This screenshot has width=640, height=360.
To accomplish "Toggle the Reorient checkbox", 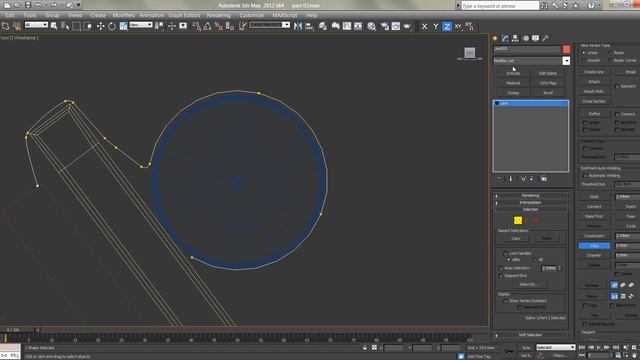I will click(617, 86).
